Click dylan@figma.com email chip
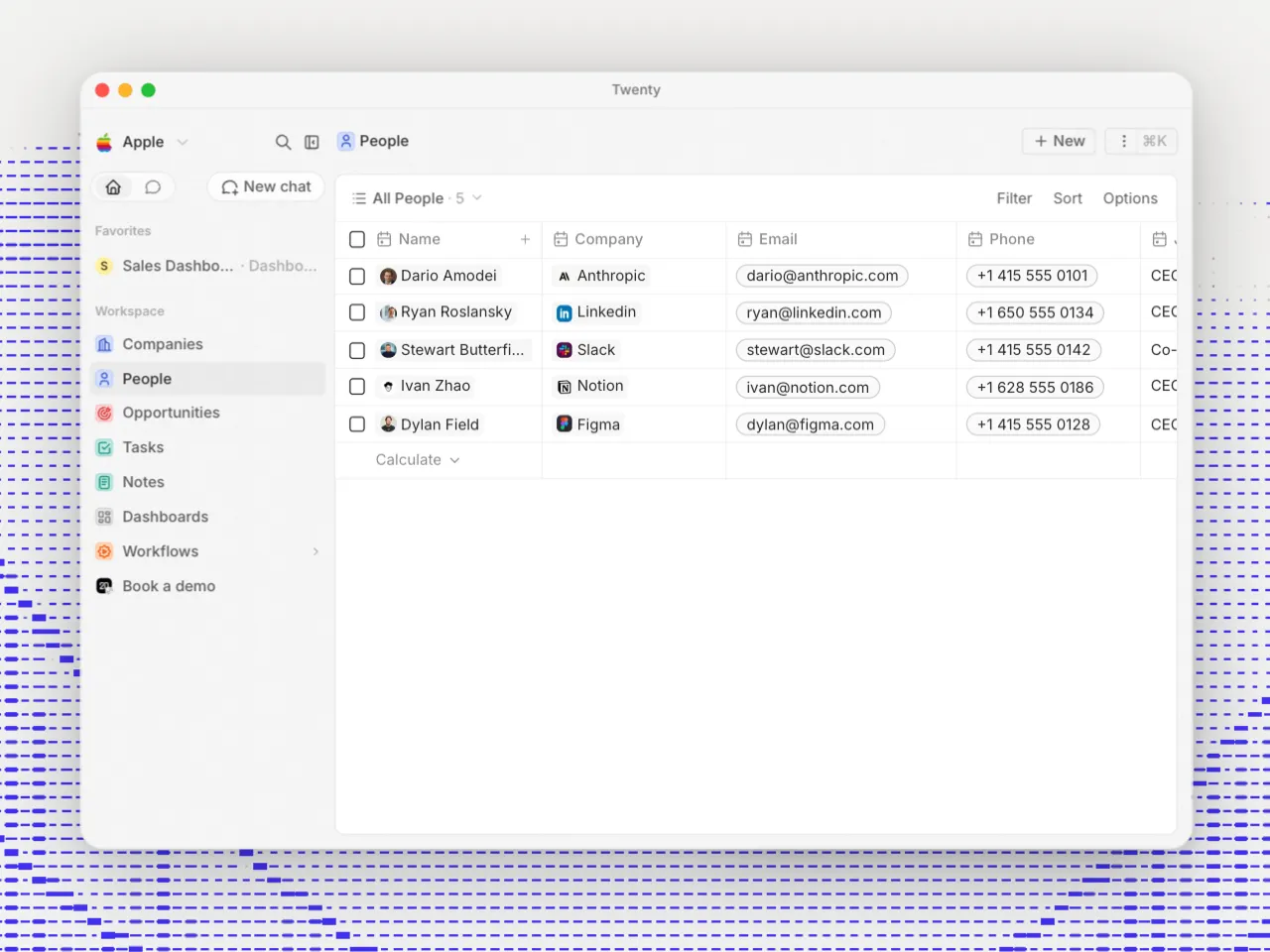Screen dimensions: 1270x952 pos(810,424)
